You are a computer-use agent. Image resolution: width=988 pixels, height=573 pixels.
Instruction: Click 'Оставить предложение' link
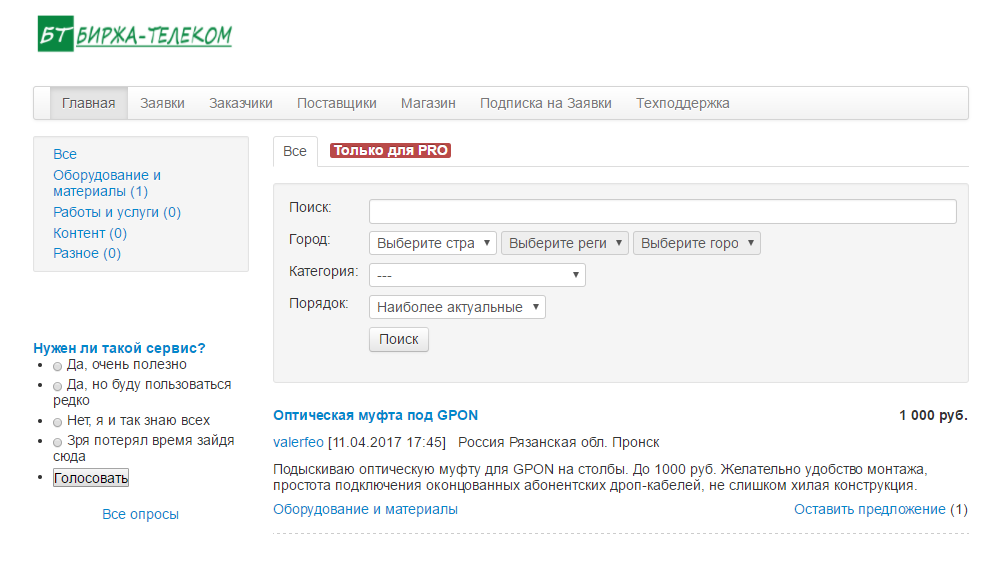click(869, 509)
